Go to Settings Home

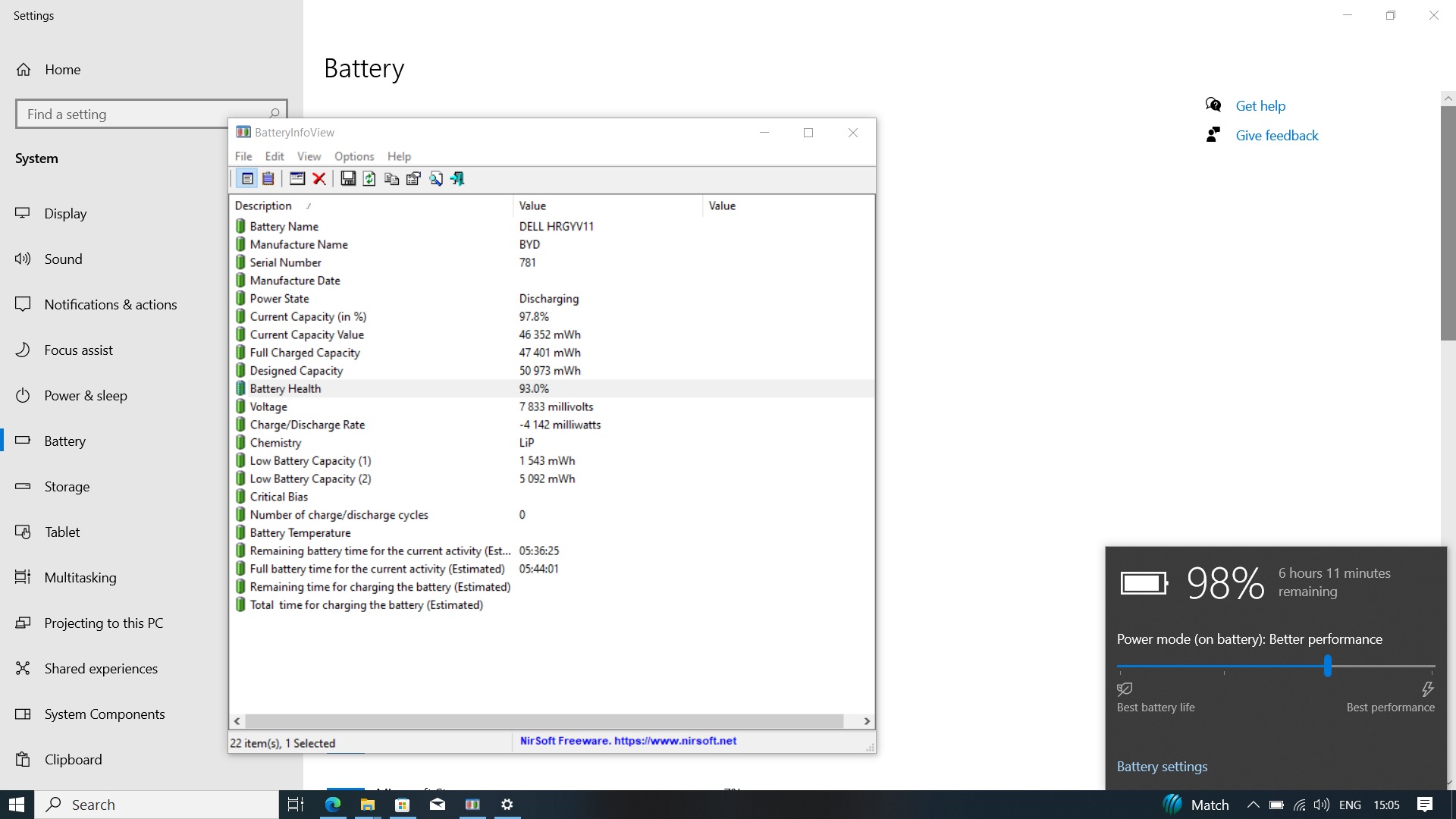tap(62, 70)
